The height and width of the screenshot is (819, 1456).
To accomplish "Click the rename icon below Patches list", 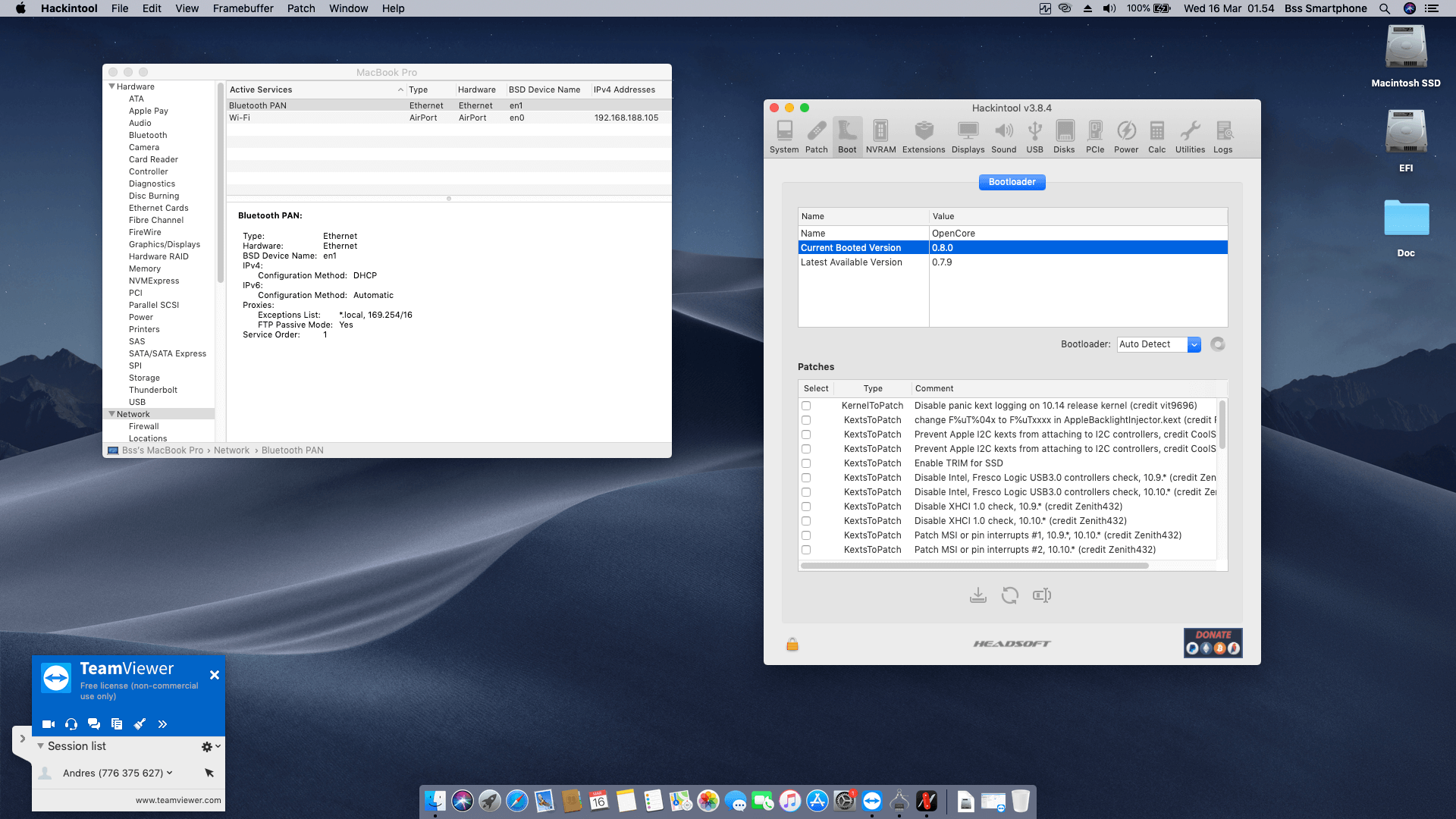I will click(1042, 595).
